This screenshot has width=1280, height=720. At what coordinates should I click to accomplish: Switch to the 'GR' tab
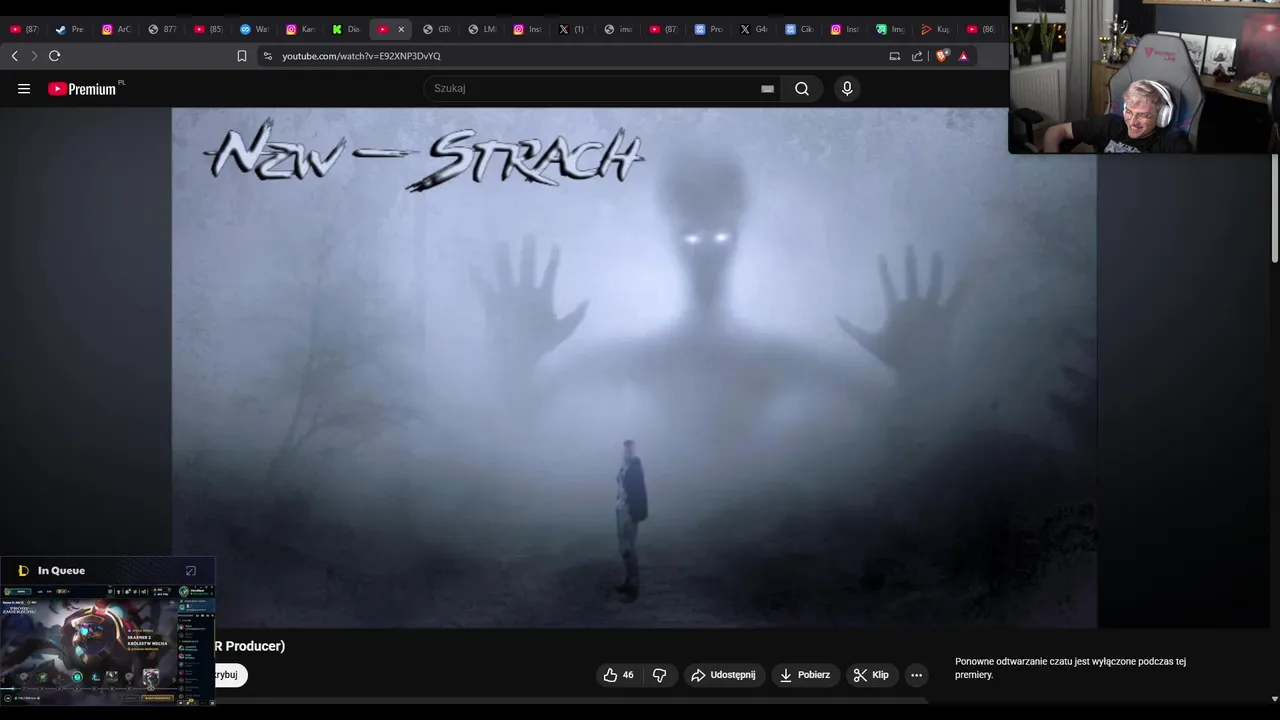click(436, 29)
